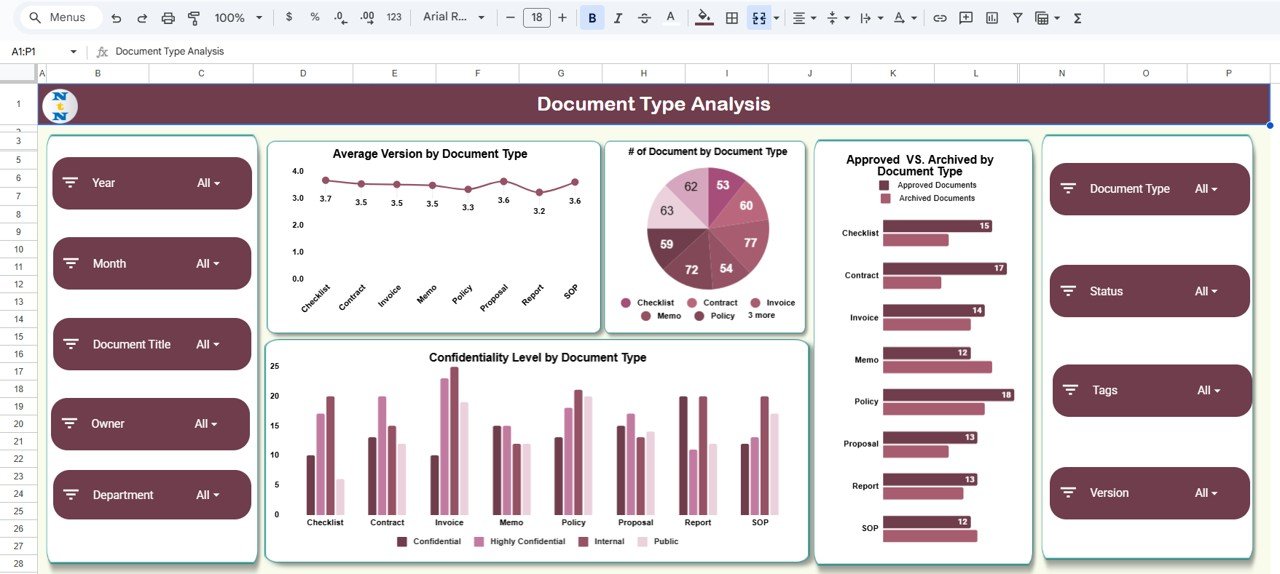Open the Status slicer dropdown
1280x574 pixels.
click(1207, 292)
